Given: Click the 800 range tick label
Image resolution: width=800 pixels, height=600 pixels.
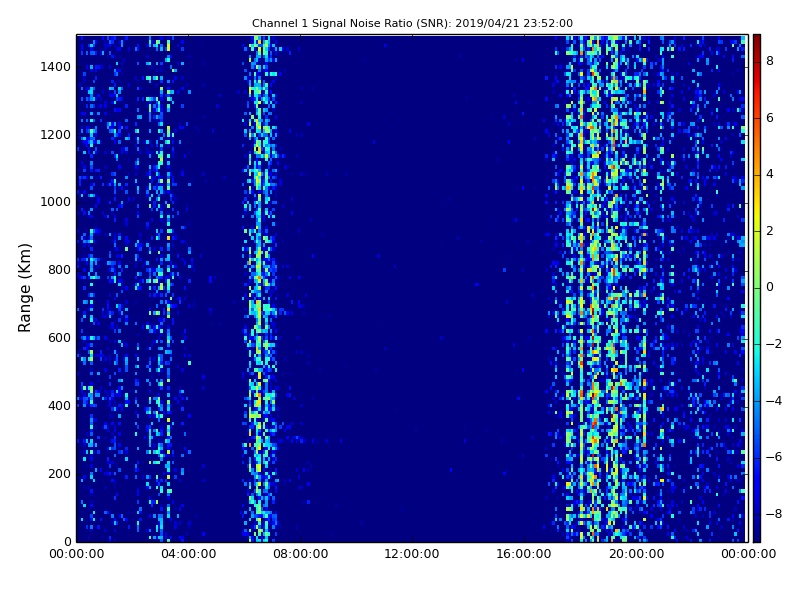Looking at the screenshot, I should (59, 270).
